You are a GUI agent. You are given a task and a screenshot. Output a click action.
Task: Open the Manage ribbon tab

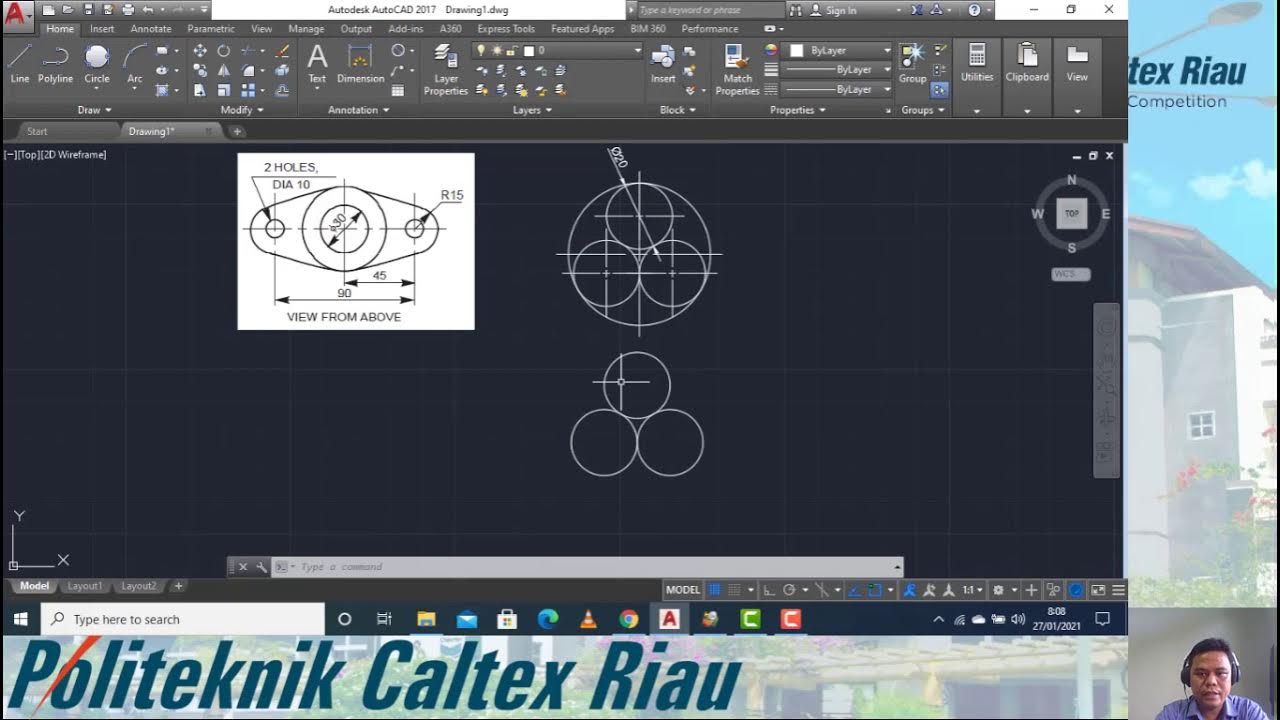(x=306, y=29)
